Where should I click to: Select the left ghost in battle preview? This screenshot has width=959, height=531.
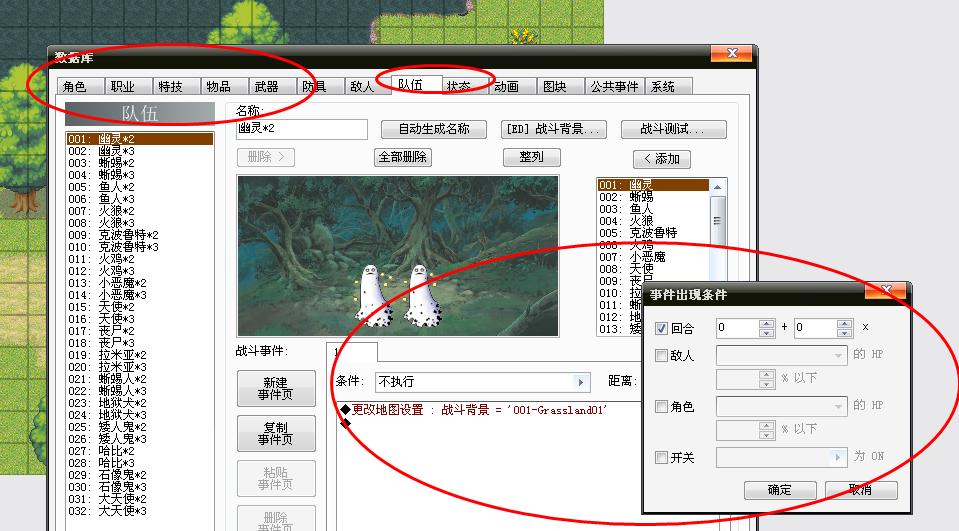tap(371, 295)
